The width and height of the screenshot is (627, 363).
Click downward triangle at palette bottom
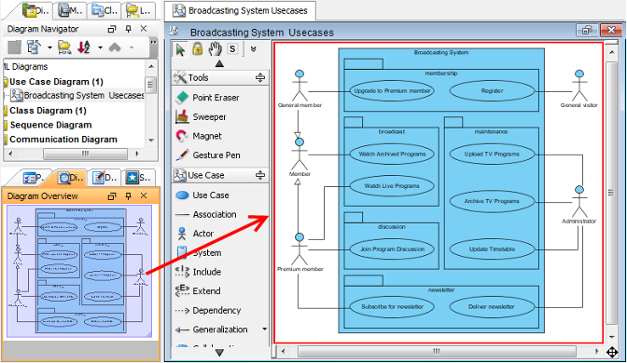[220, 353]
